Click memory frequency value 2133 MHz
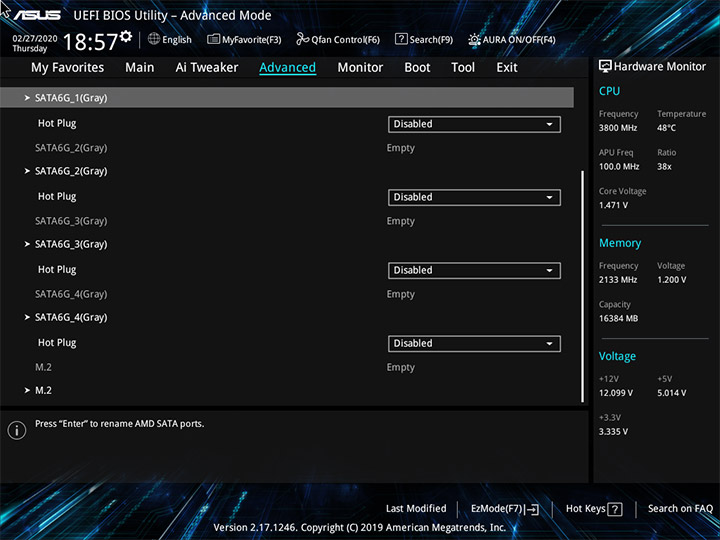The image size is (720, 540). (618, 279)
